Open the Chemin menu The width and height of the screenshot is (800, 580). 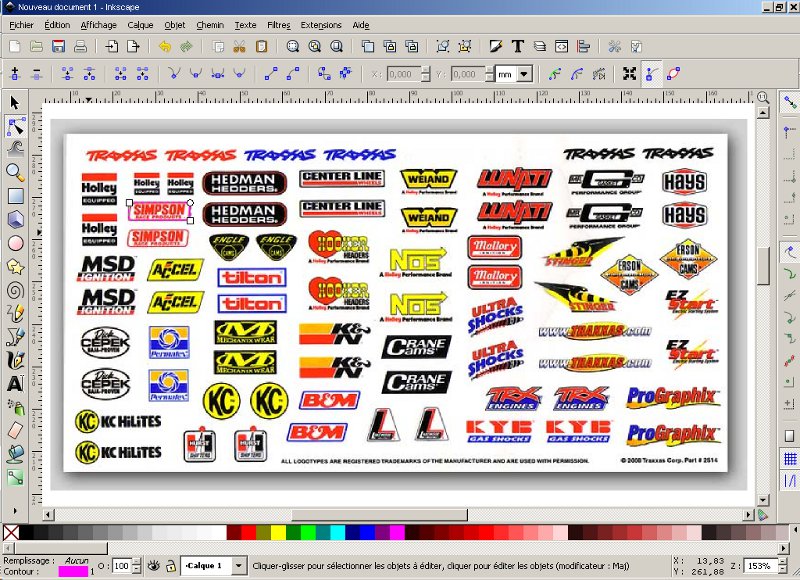210,25
